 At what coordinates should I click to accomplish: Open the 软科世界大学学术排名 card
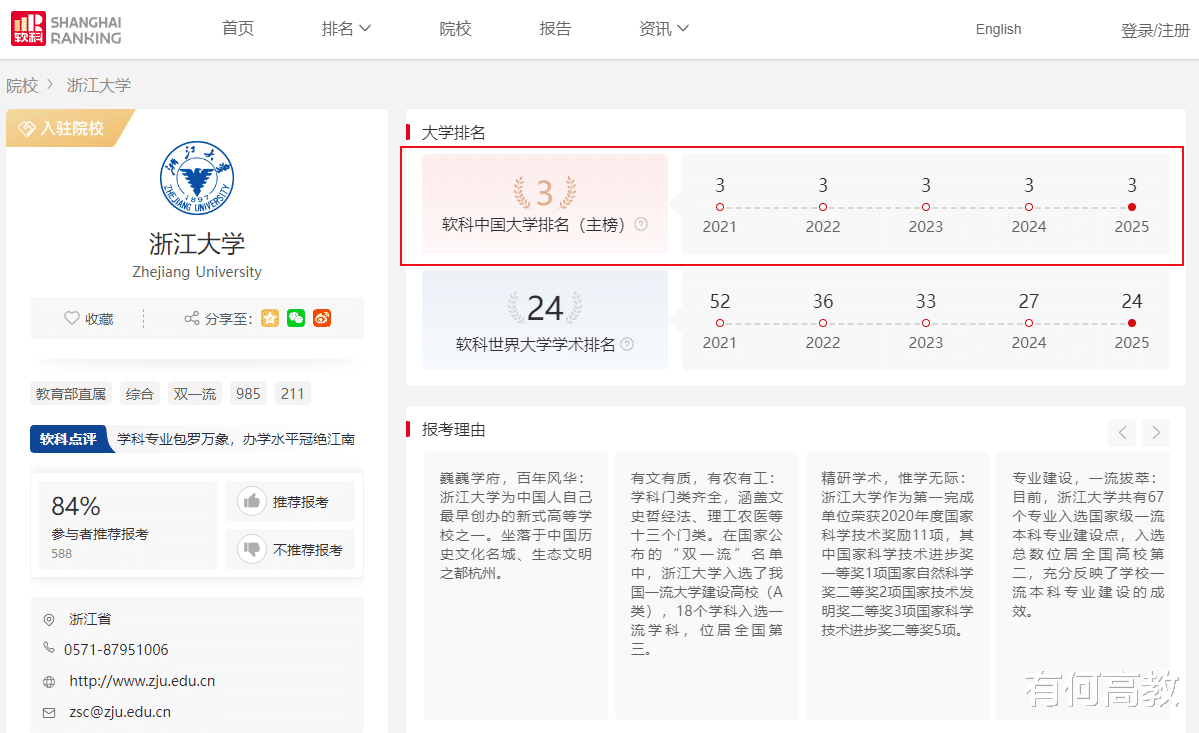point(545,319)
